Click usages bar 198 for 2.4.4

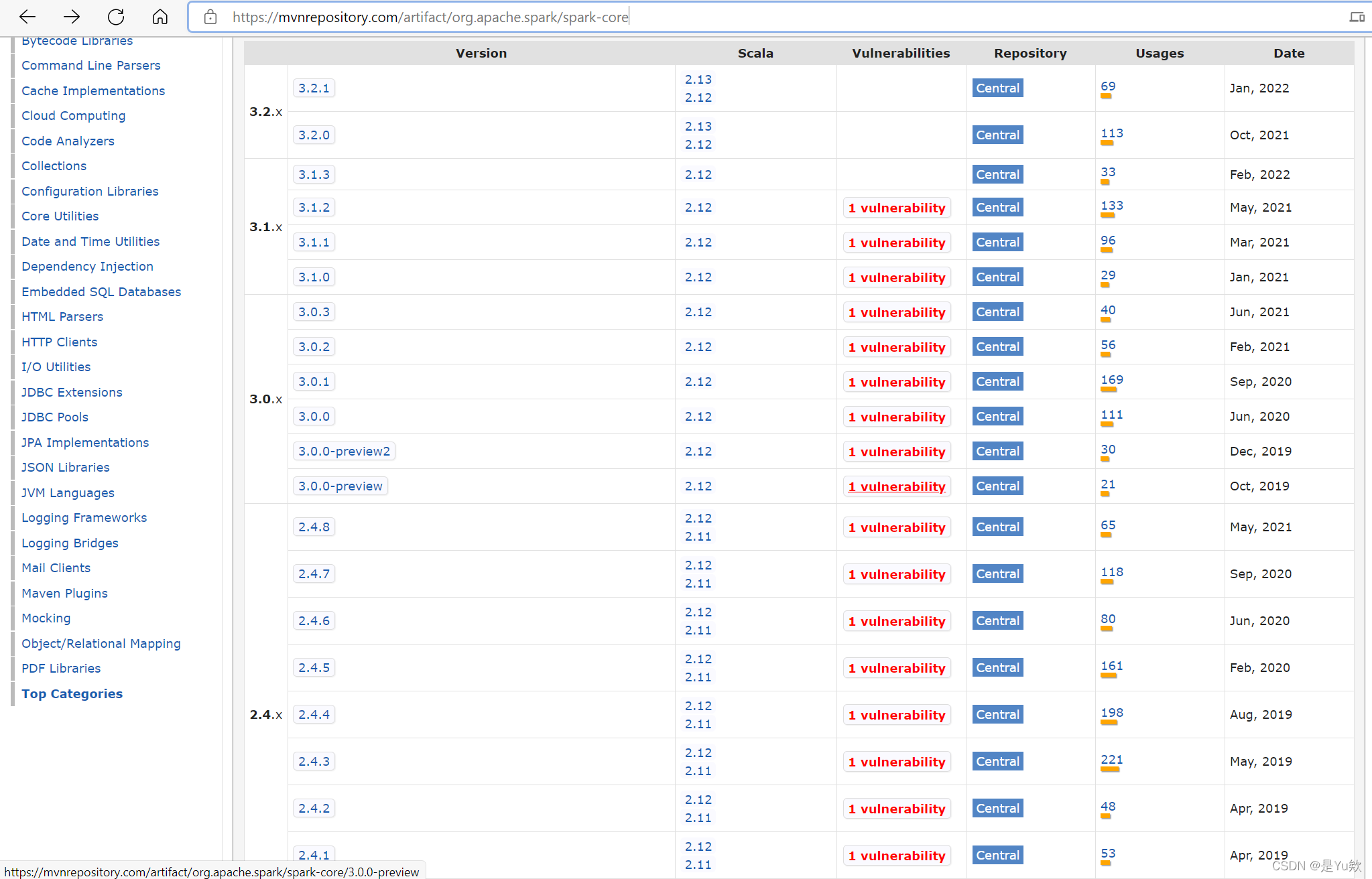tap(1109, 722)
